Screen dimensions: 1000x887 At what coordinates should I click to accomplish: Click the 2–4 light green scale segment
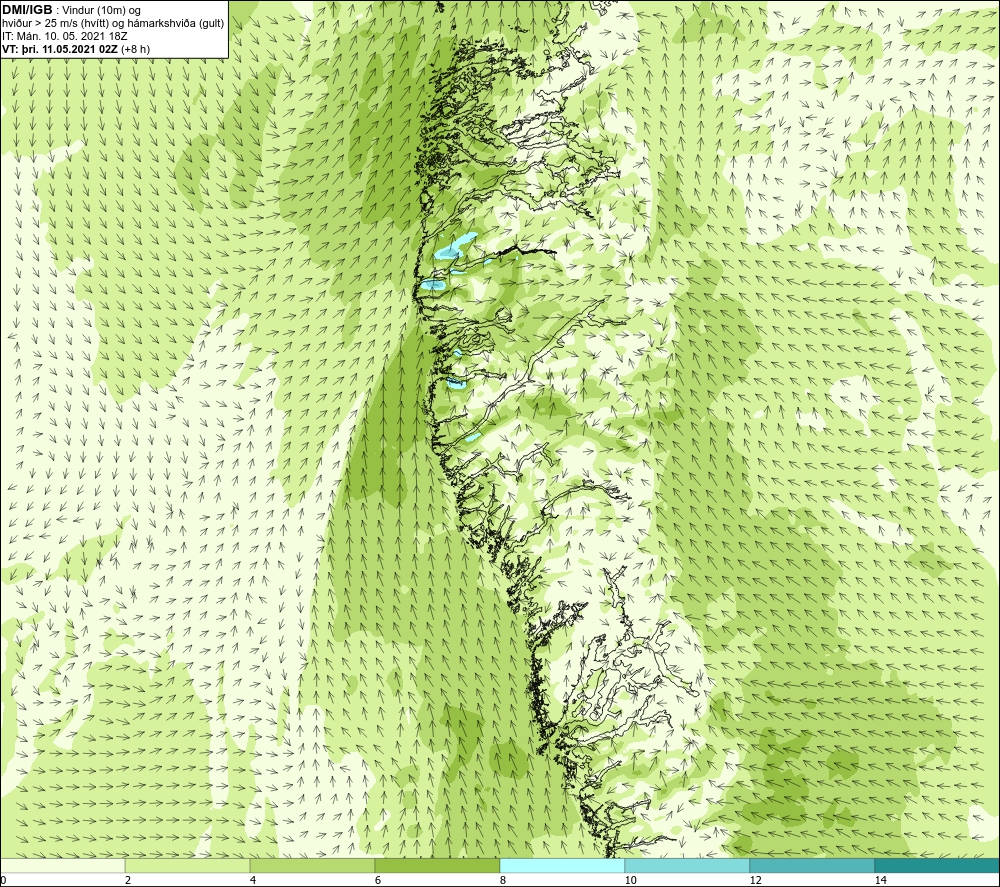(x=188, y=865)
